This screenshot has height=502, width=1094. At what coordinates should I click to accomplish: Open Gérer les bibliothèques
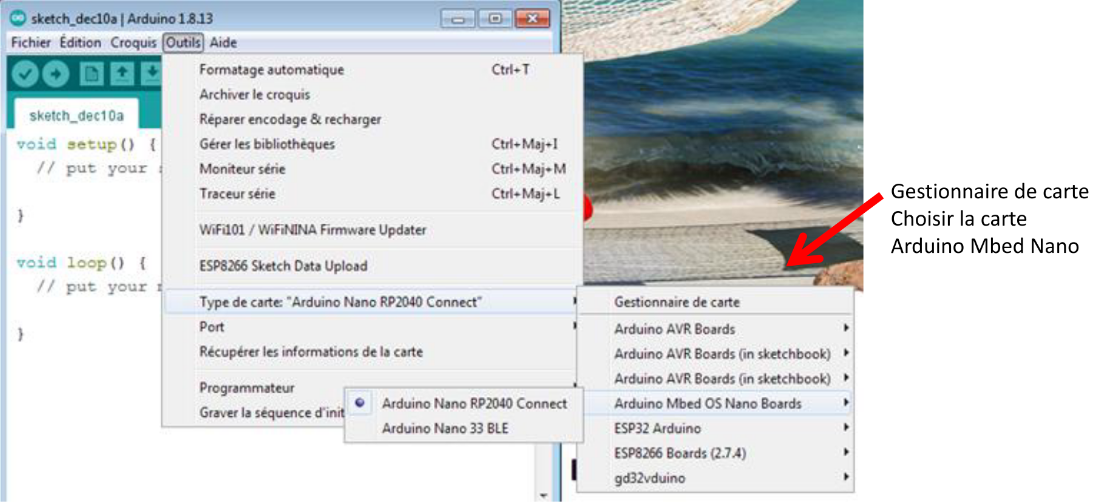pos(373,144)
